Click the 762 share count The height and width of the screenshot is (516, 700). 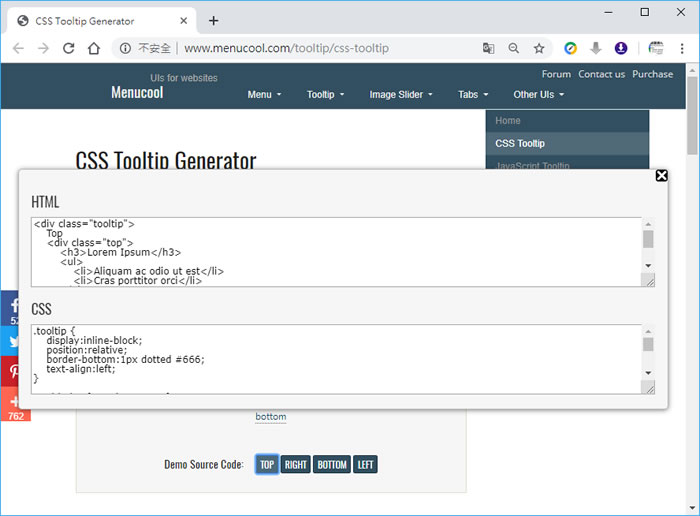(16, 416)
